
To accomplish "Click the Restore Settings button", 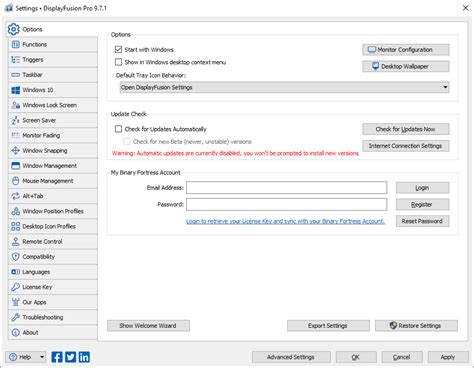I will pyautogui.click(x=416, y=326).
